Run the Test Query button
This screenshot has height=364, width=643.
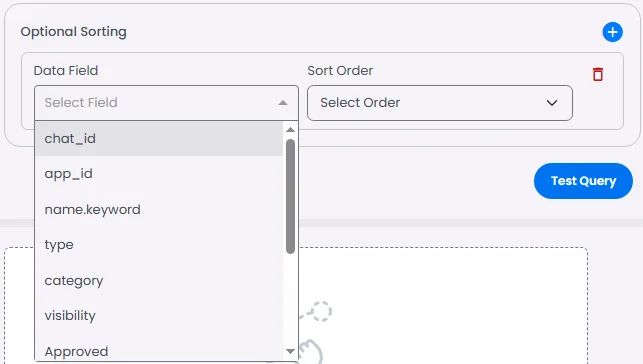pyautogui.click(x=583, y=181)
